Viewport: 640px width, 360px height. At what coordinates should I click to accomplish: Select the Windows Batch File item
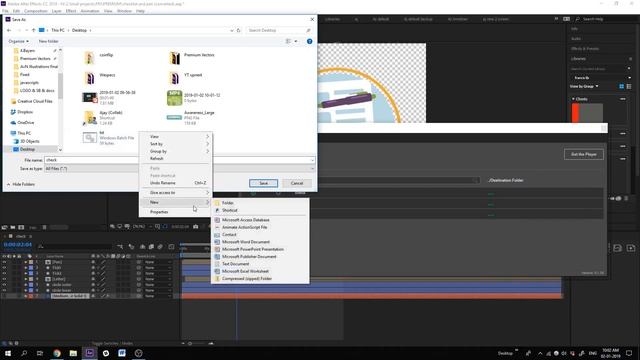click(x=108, y=138)
